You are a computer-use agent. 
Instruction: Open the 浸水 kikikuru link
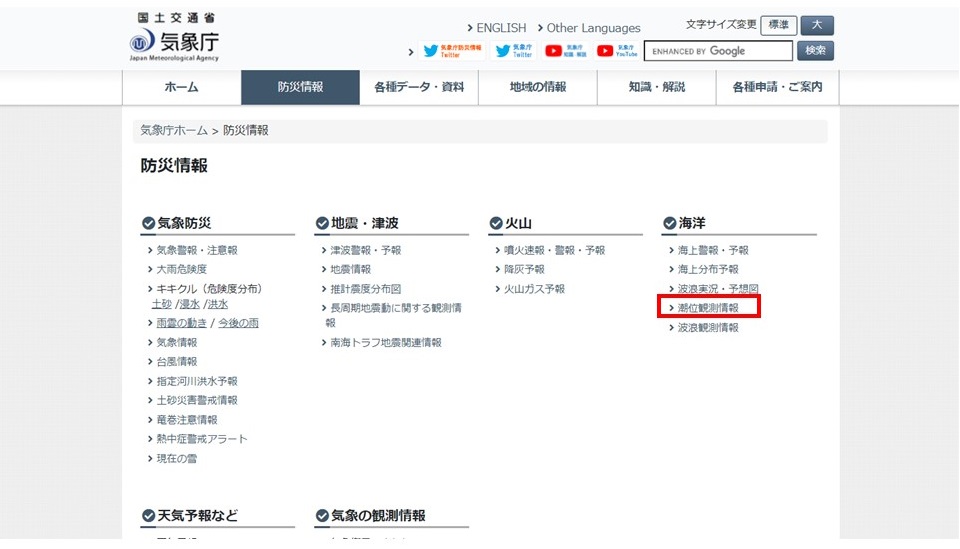(190, 304)
